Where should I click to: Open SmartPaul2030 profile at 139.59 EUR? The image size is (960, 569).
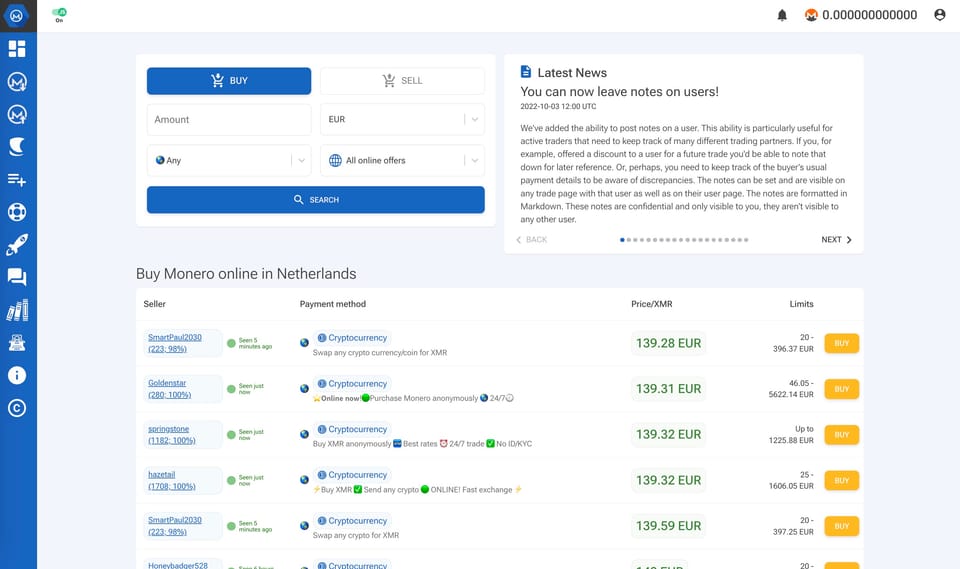point(174,526)
